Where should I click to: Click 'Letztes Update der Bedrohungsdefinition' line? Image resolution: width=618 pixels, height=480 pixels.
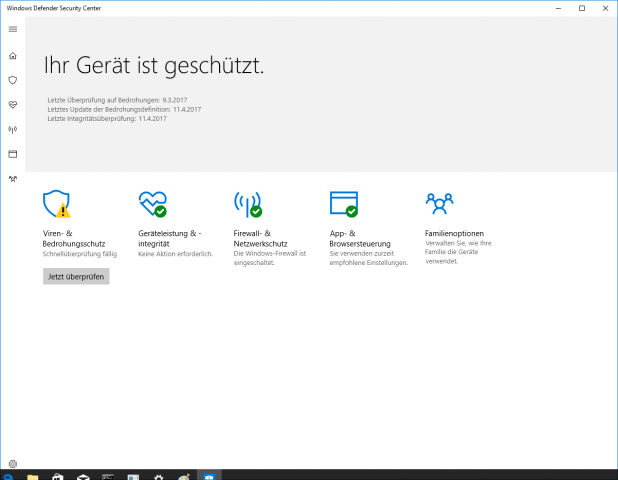coord(124,109)
